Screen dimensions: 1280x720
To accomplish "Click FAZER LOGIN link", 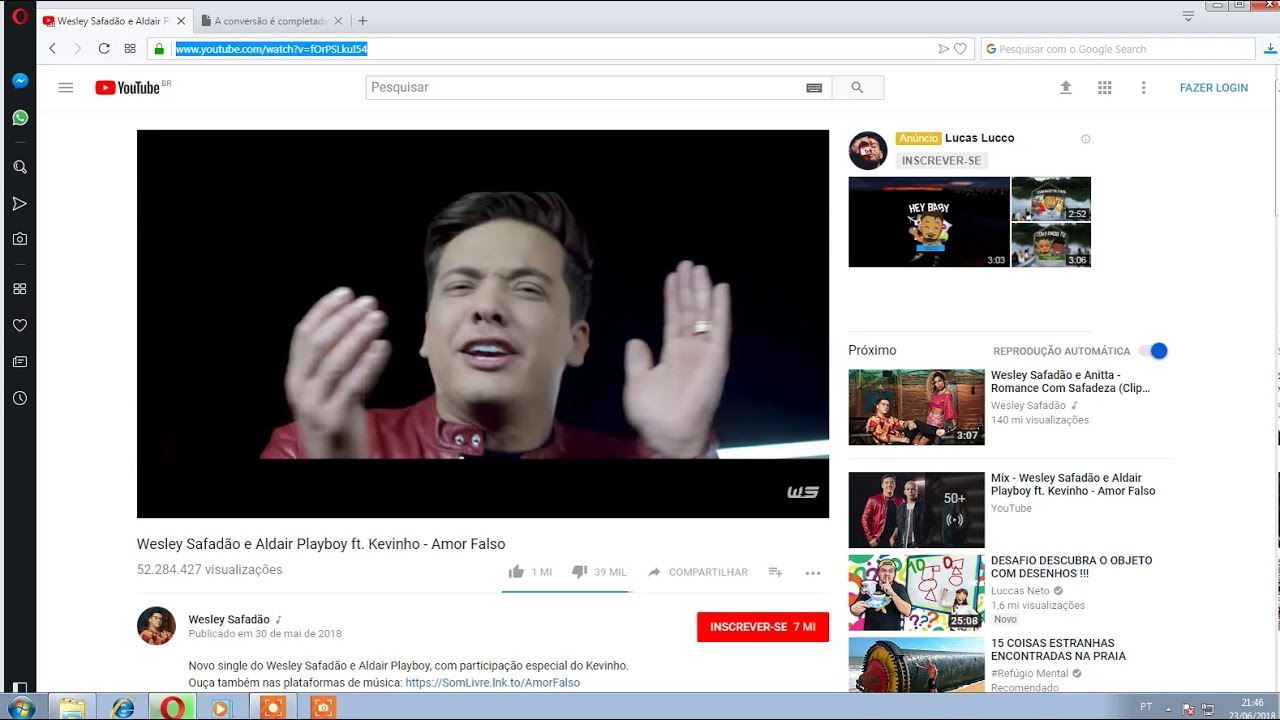I will (x=1214, y=88).
